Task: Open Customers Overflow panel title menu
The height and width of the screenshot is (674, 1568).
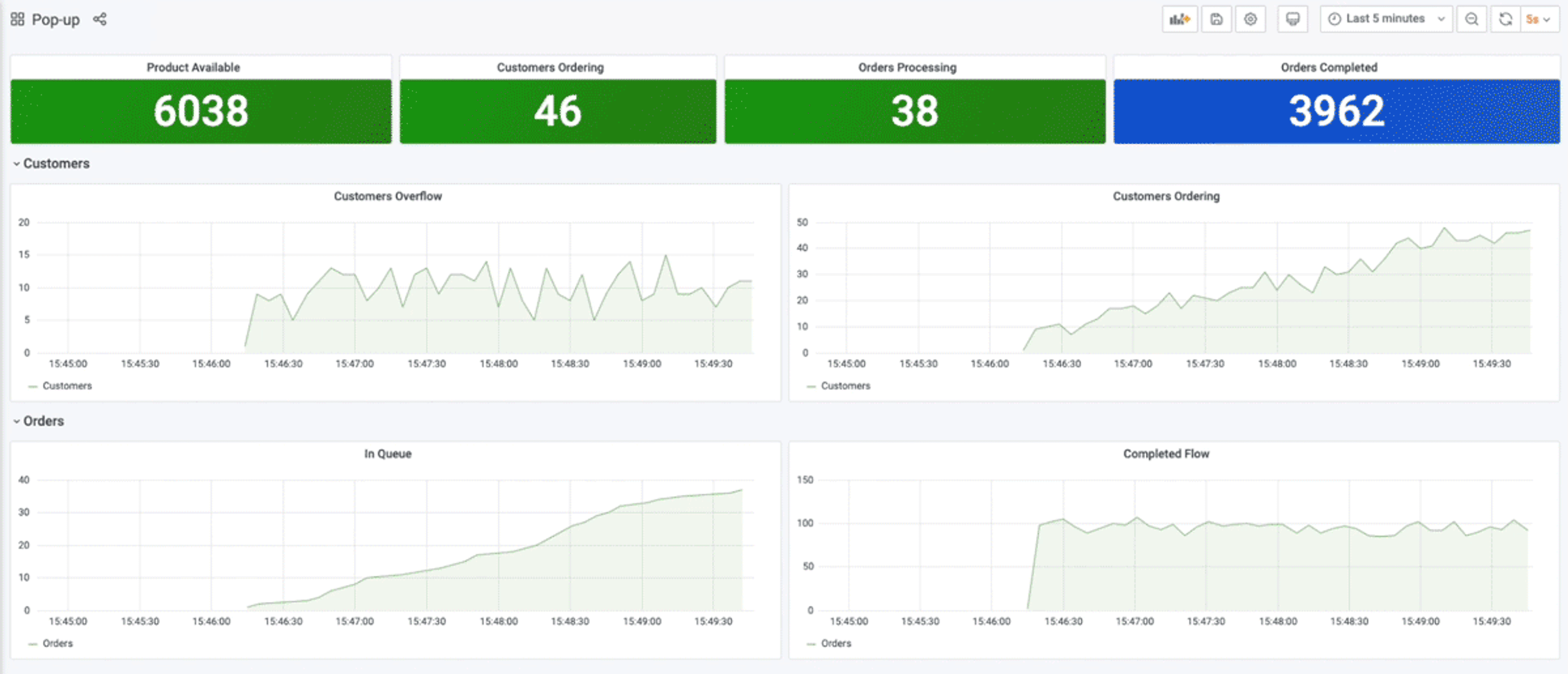Action: (x=388, y=196)
